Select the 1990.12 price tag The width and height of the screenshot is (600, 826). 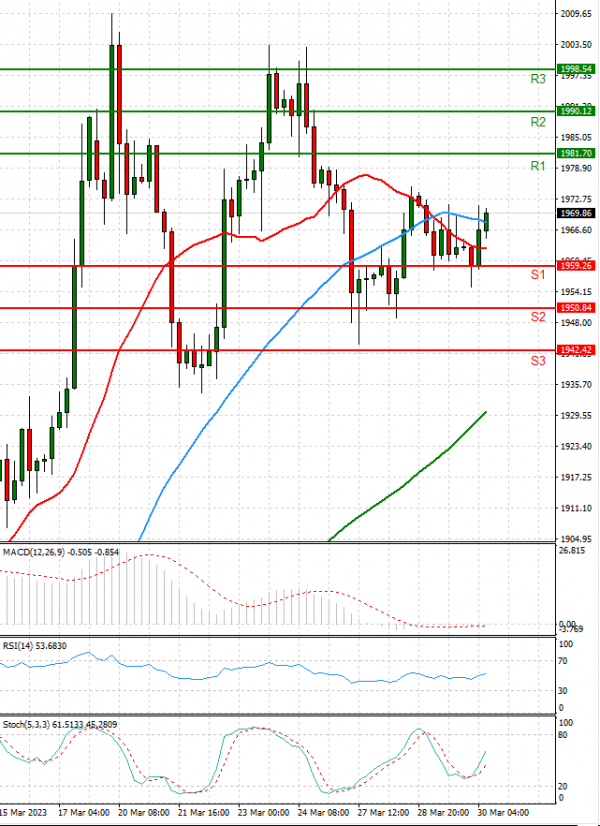(576, 111)
